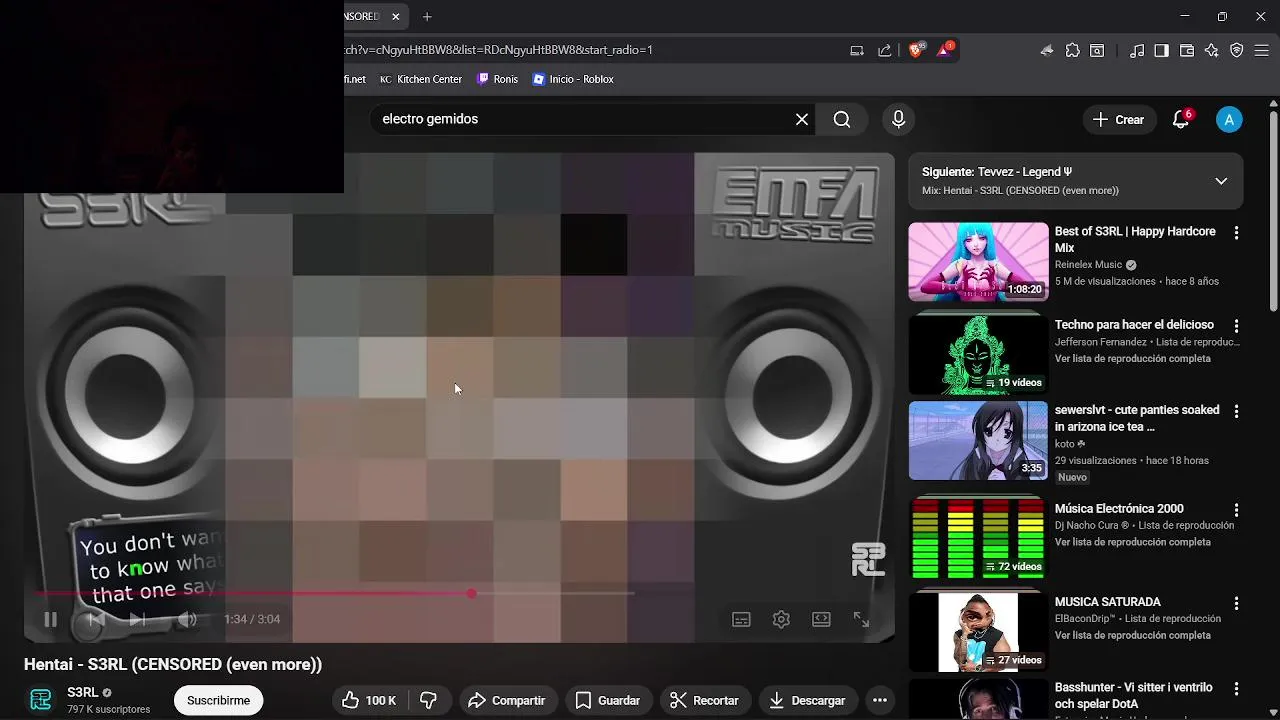Toggle subtitles/captions in the player
This screenshot has height=720, width=1280.
point(741,619)
